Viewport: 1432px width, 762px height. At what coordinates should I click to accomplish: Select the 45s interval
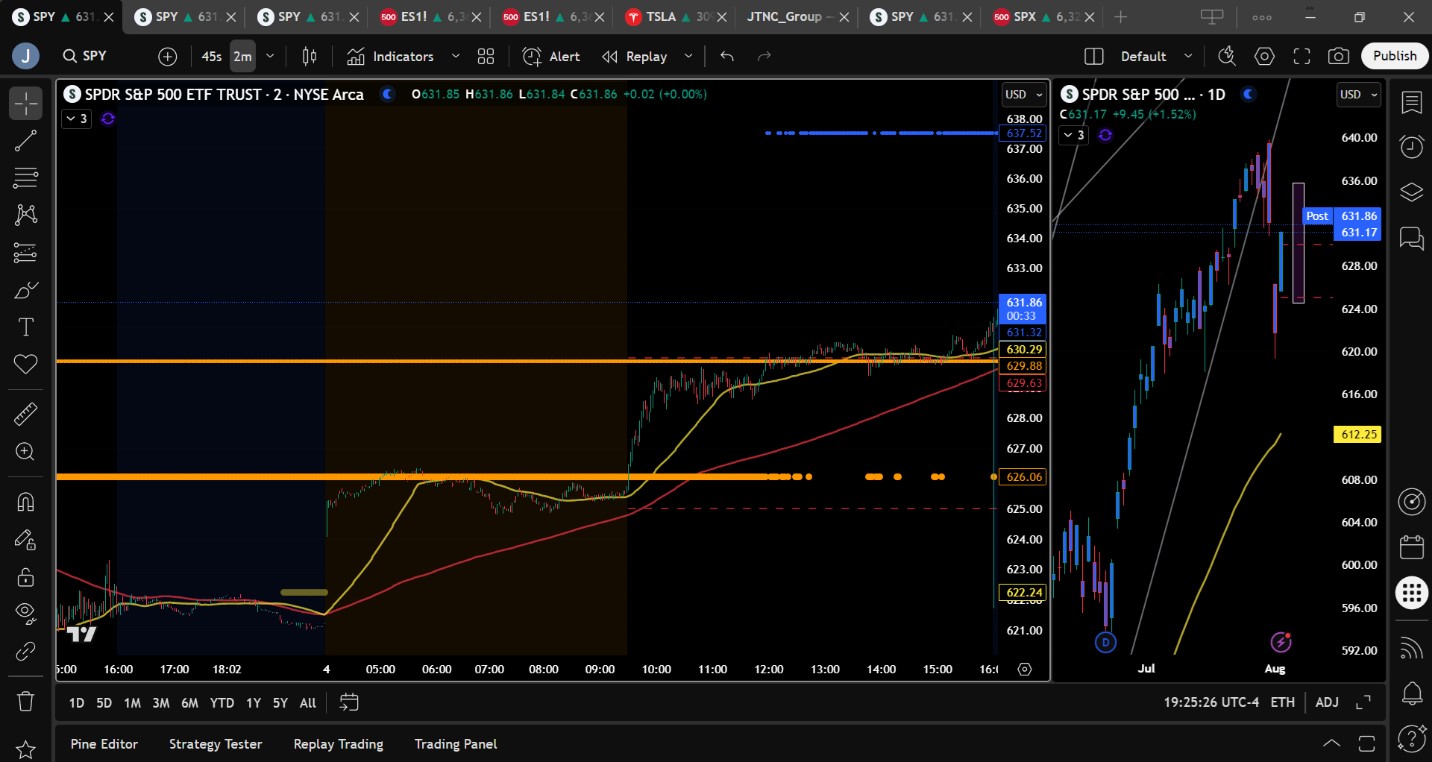212,57
